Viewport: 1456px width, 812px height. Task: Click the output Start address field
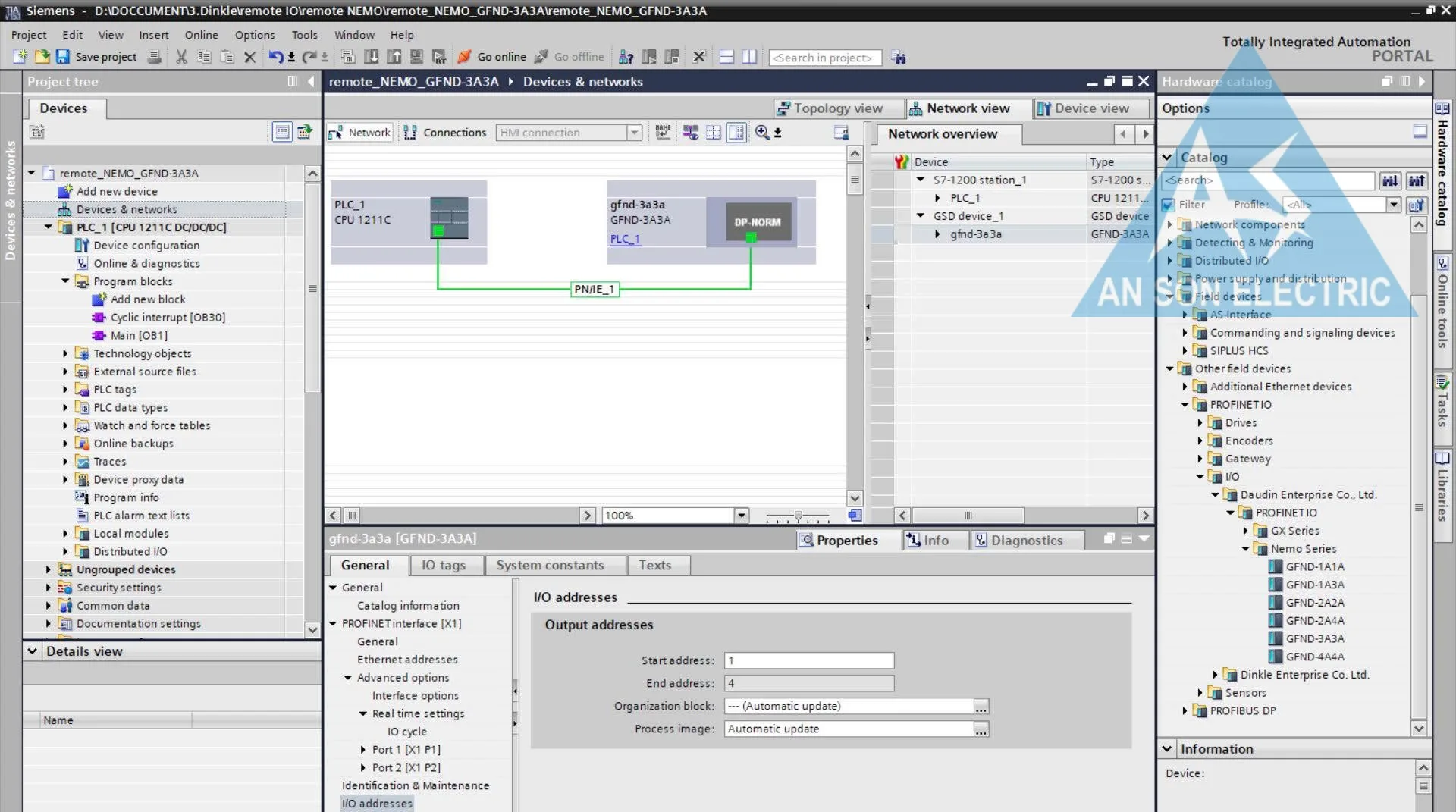[808, 661]
